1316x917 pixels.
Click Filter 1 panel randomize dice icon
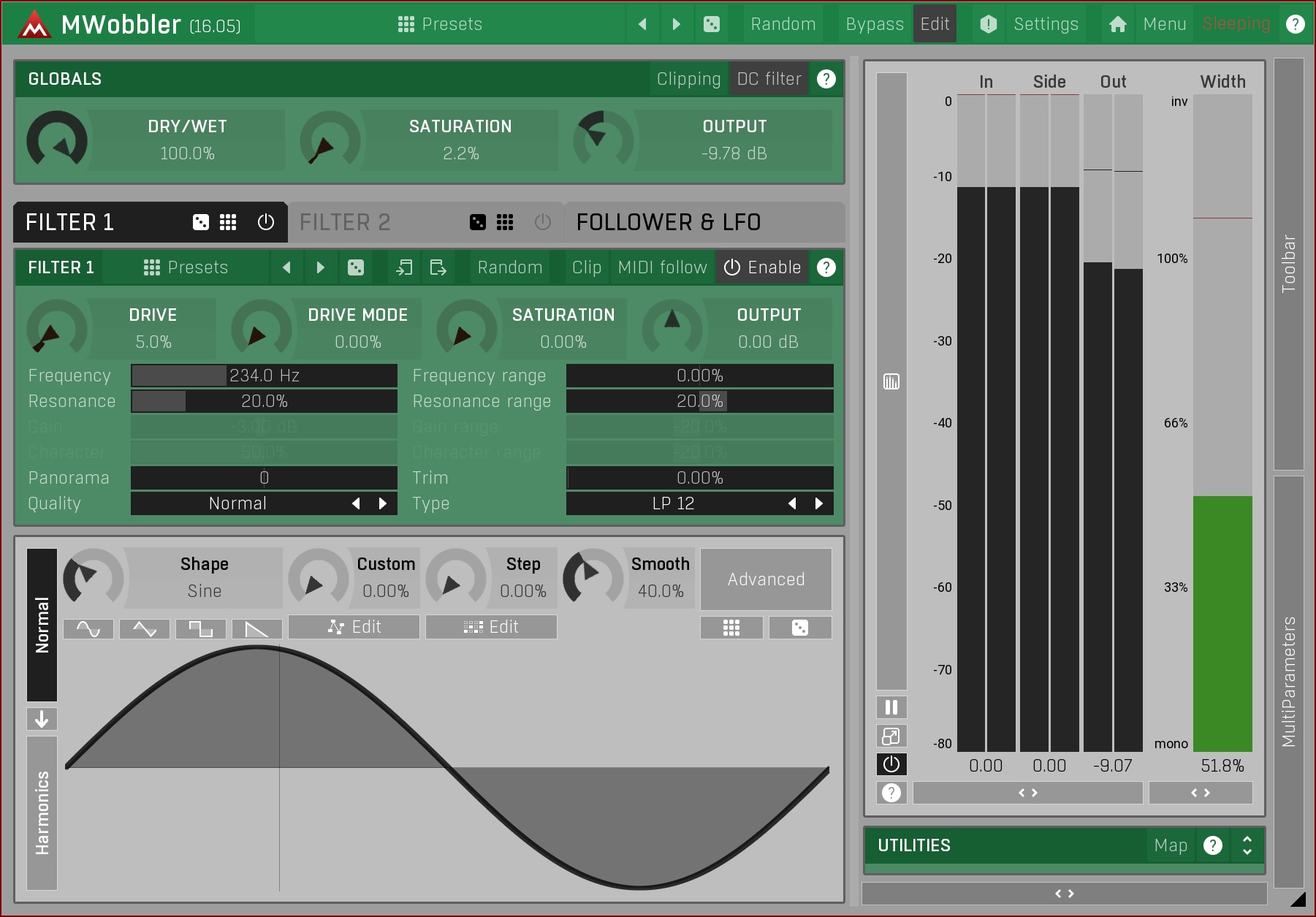[355, 267]
